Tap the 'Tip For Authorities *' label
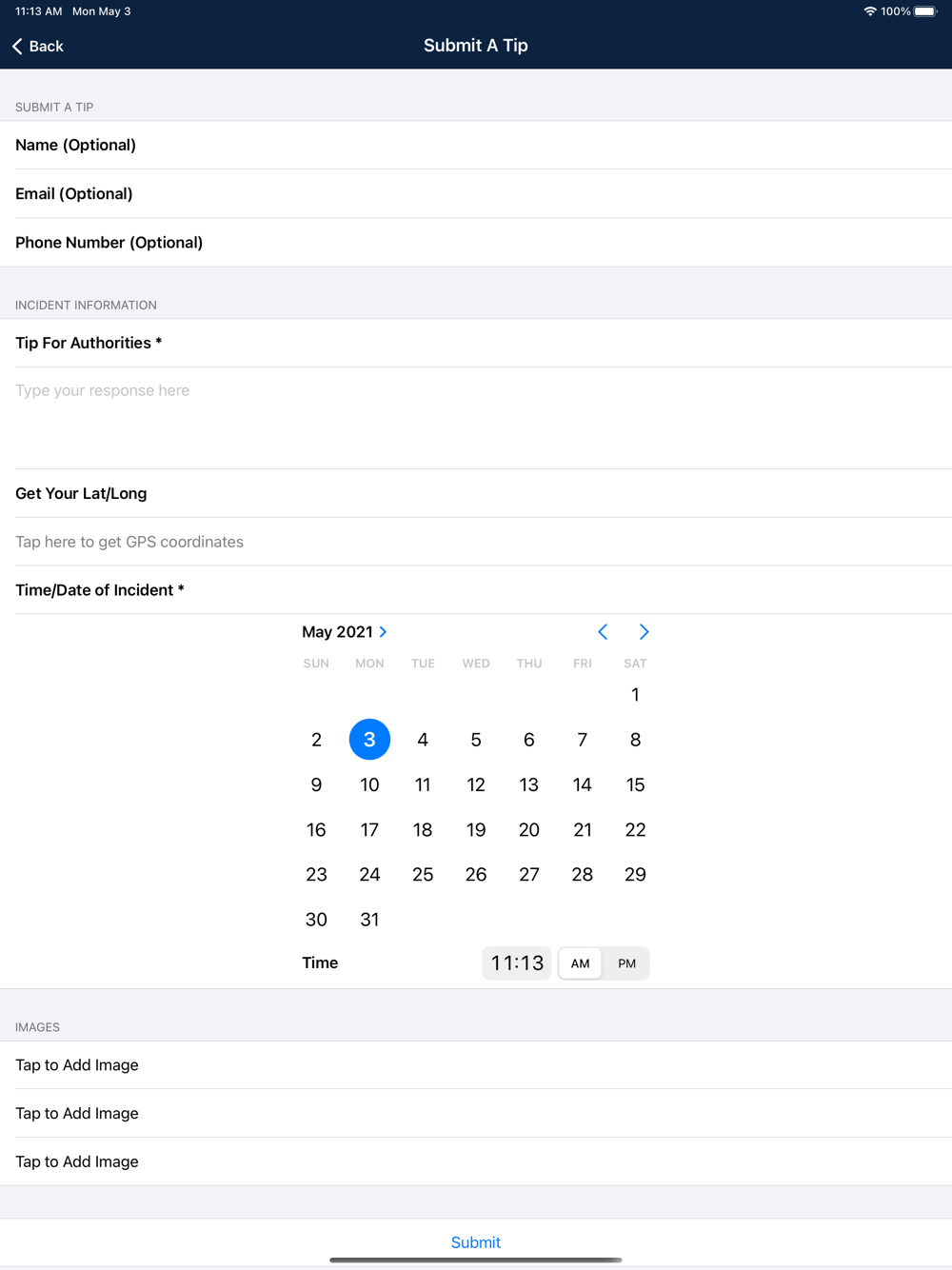 coord(89,343)
